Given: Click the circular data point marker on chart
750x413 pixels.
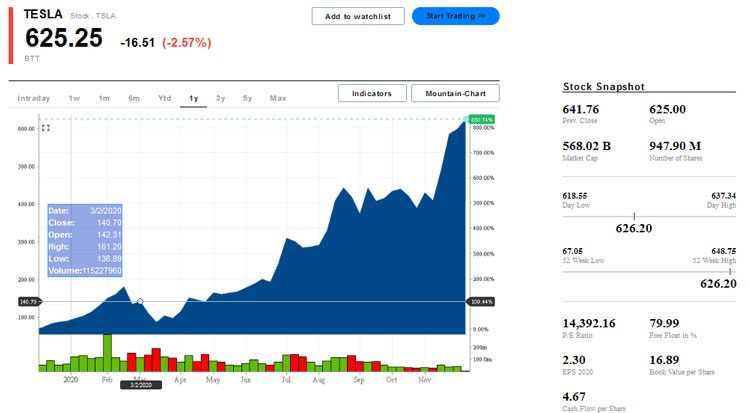Looking at the screenshot, I should pos(140,301).
